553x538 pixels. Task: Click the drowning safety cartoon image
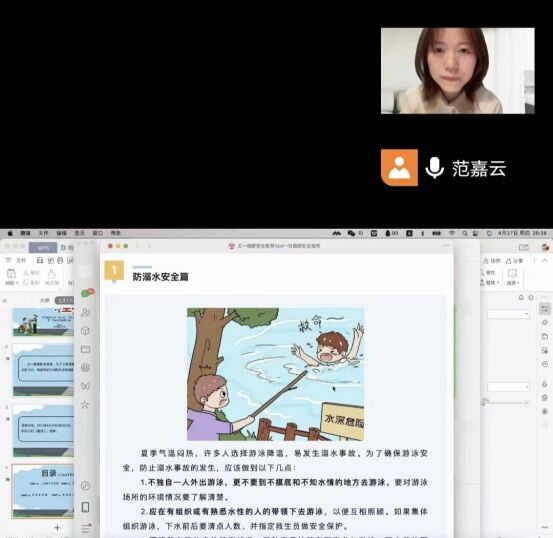coord(275,374)
